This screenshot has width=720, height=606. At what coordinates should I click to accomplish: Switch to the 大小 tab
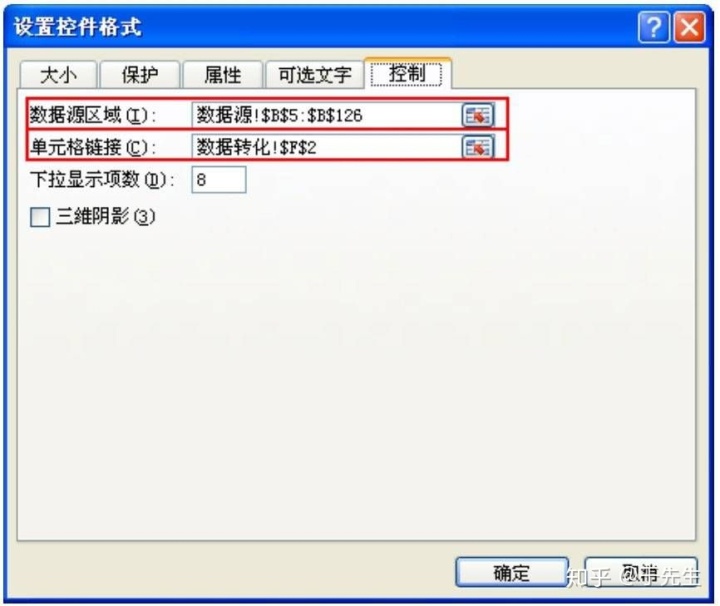pyautogui.click(x=58, y=74)
